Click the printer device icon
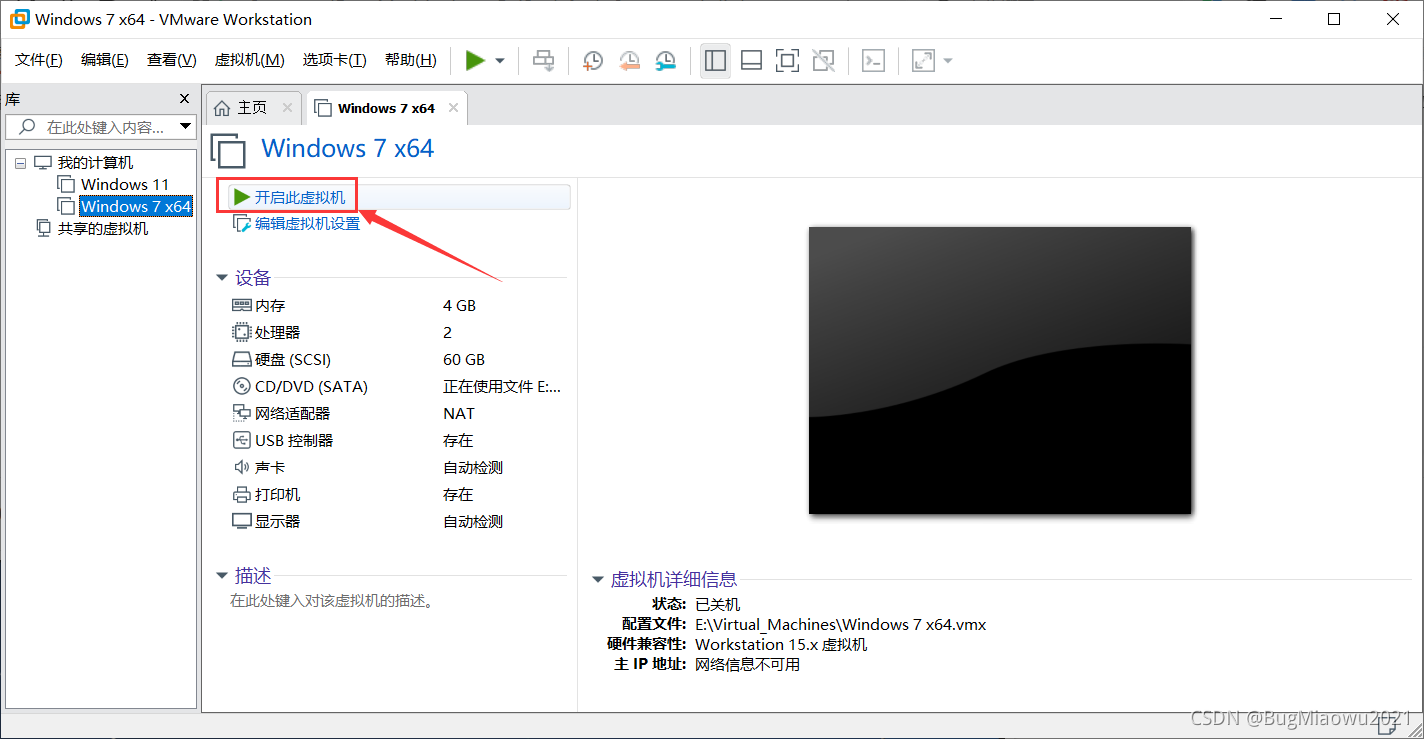 (x=241, y=494)
